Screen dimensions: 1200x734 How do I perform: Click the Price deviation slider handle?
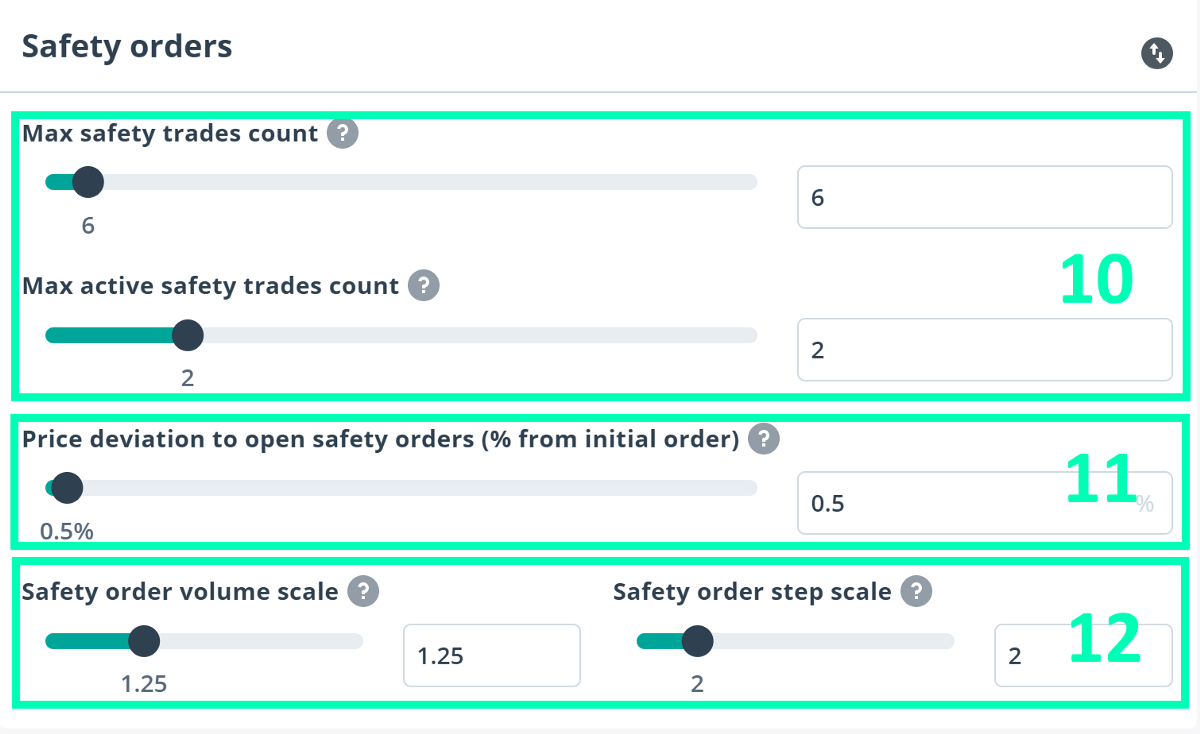(67, 488)
